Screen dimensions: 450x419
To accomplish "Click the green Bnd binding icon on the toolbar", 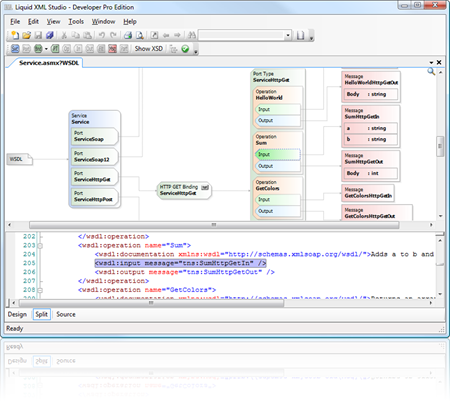I will click(x=38, y=49).
